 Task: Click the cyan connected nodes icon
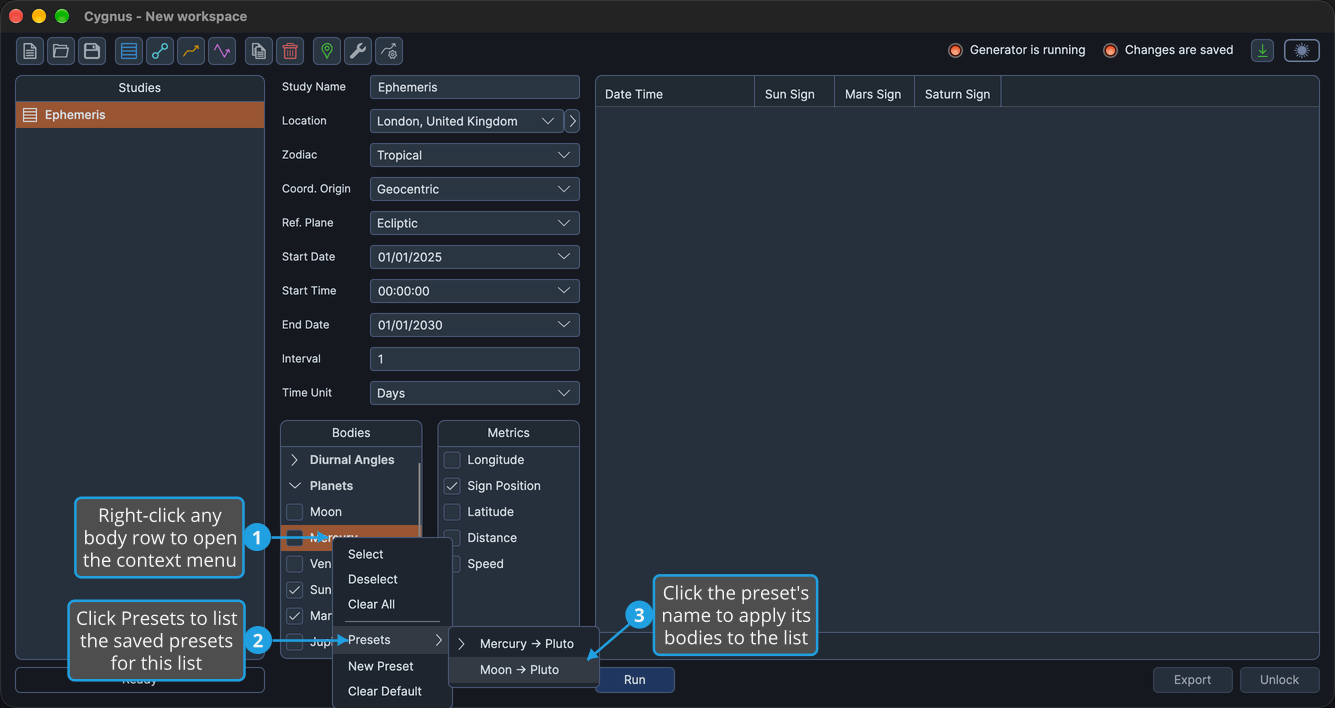coord(160,51)
